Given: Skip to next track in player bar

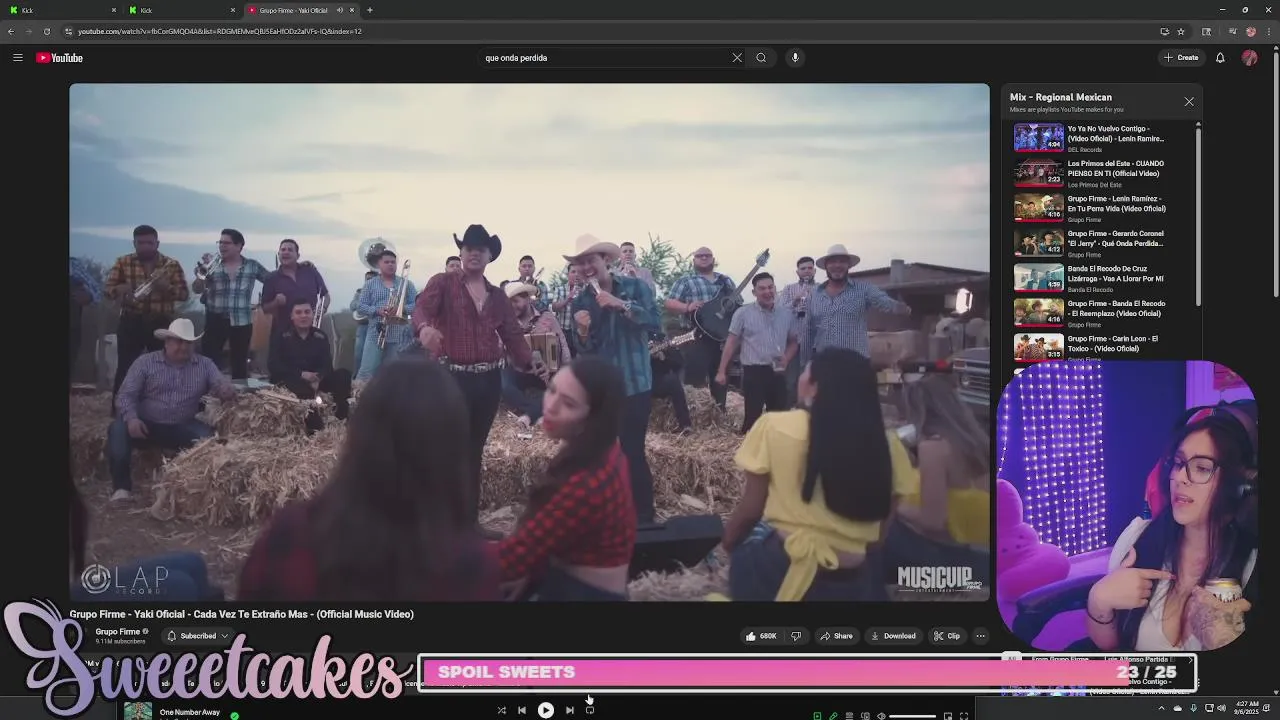Looking at the screenshot, I should [570, 710].
